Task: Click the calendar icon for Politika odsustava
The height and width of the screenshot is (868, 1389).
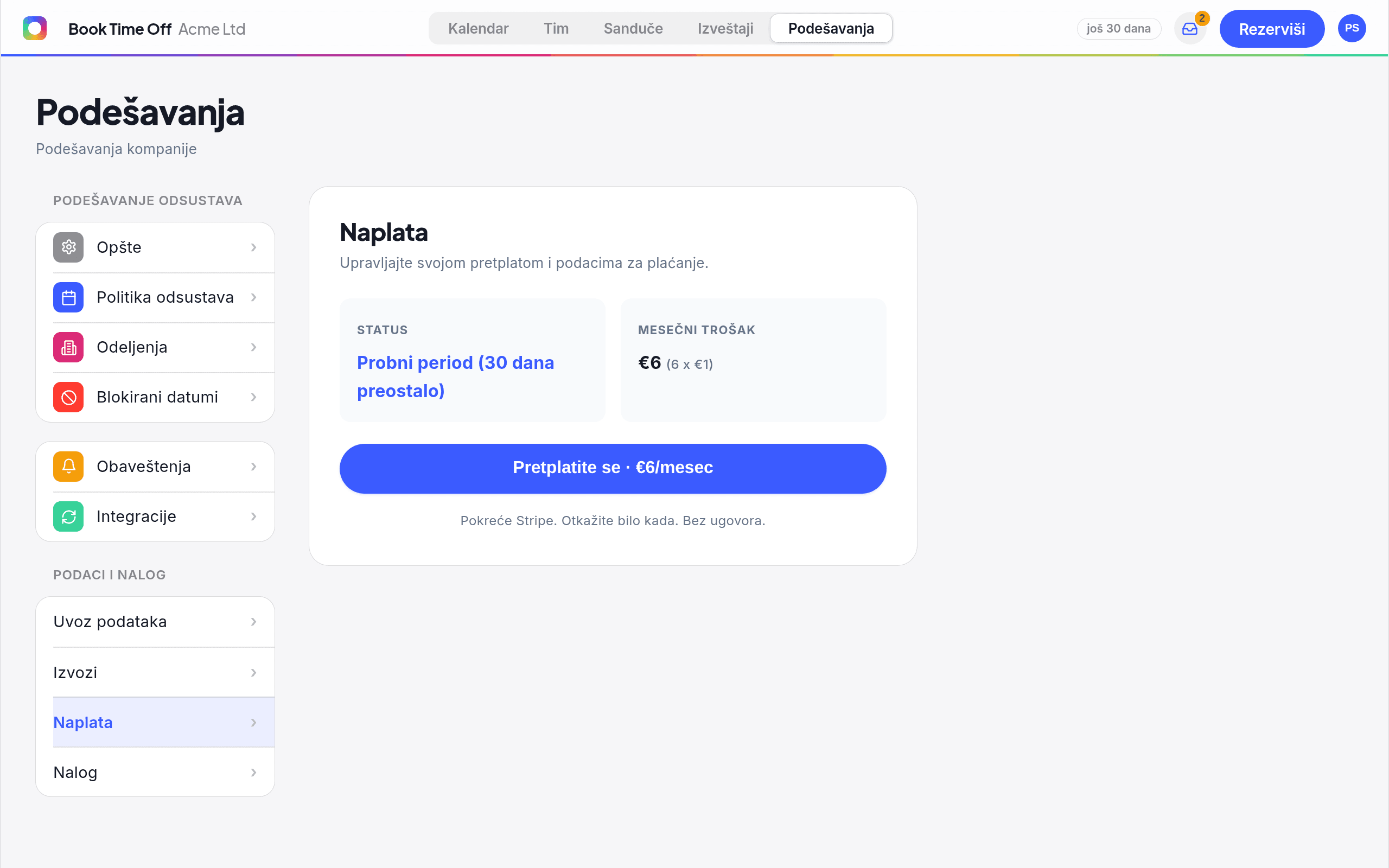Action: tap(68, 297)
